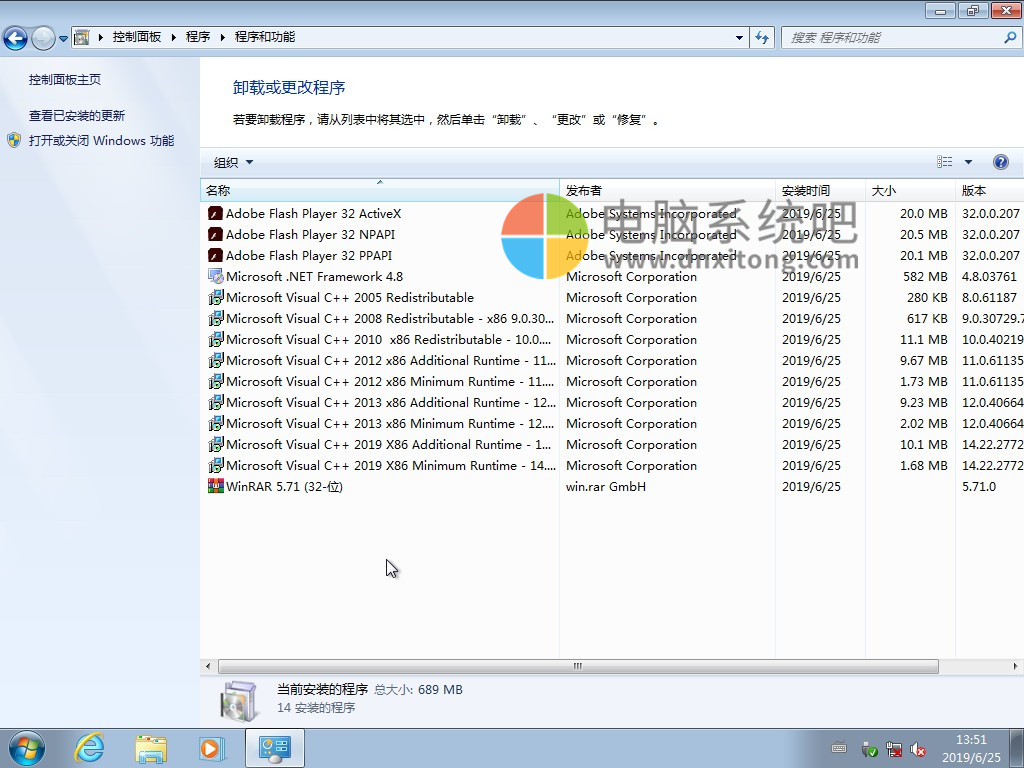The height and width of the screenshot is (768, 1024).
Task: Select Visual C++ 2013 x86 Minimum Runtime icon
Action: (x=215, y=423)
